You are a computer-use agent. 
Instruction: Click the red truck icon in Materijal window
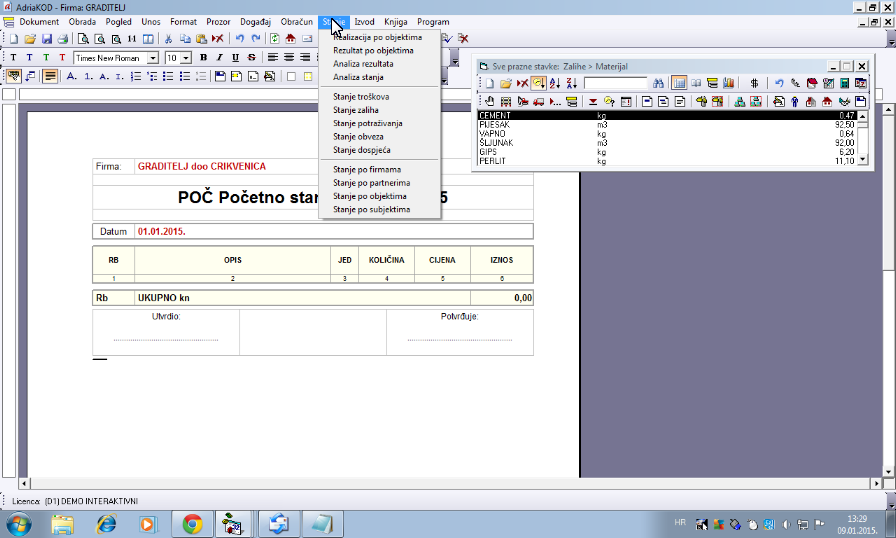tap(538, 102)
